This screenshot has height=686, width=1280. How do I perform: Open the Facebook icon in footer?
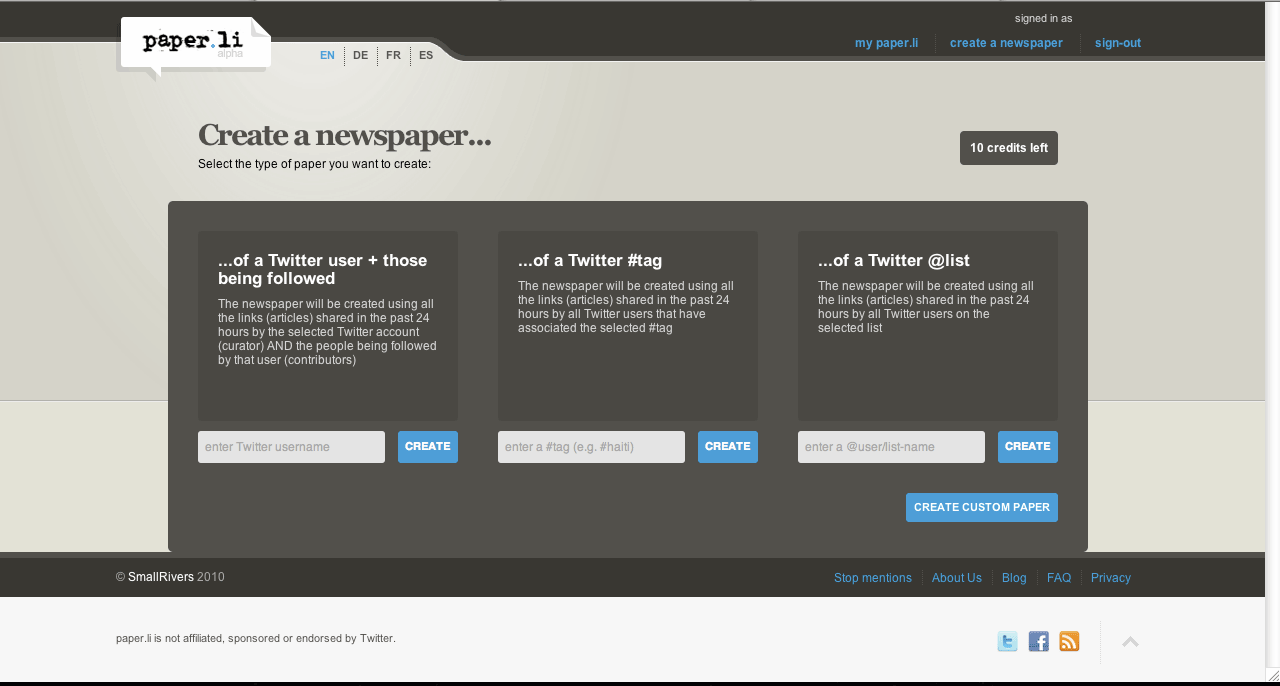pyautogui.click(x=1038, y=642)
